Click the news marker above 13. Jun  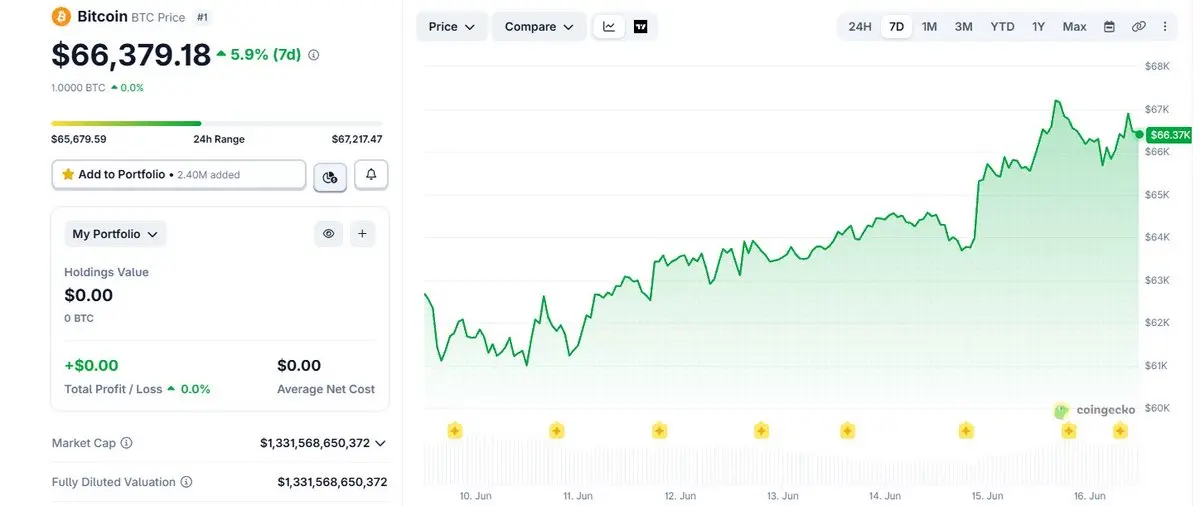(x=761, y=431)
